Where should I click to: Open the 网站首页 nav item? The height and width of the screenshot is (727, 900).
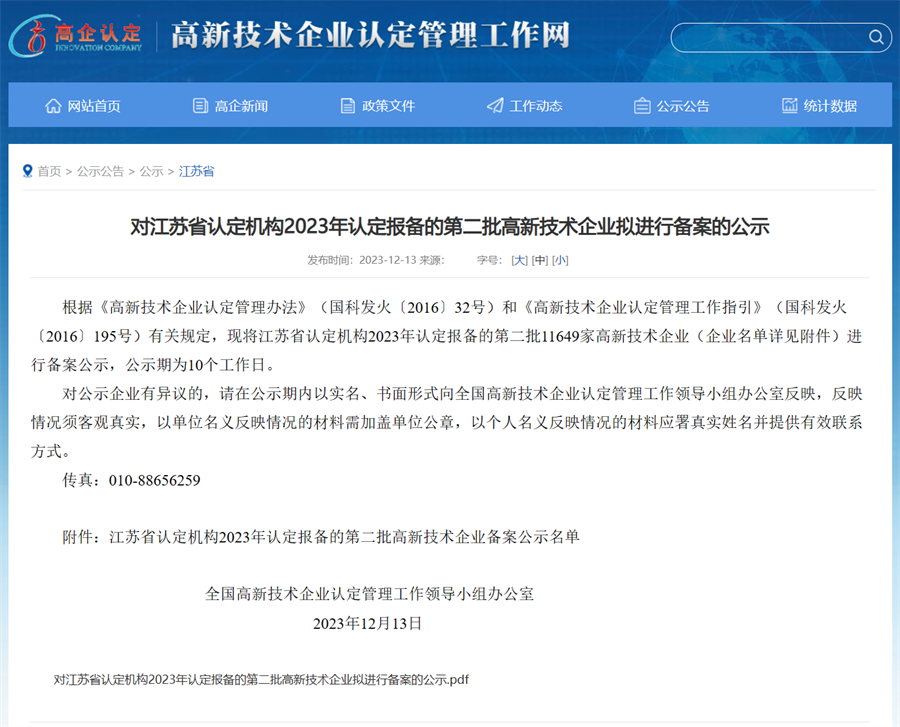coord(94,106)
